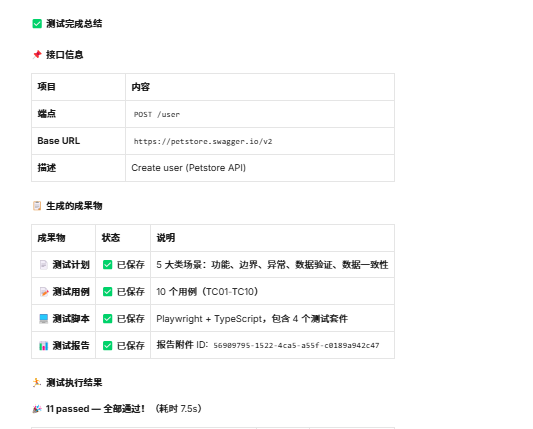Click the heading text 测试完成总结
The image size is (533, 429).
click(x=74, y=24)
